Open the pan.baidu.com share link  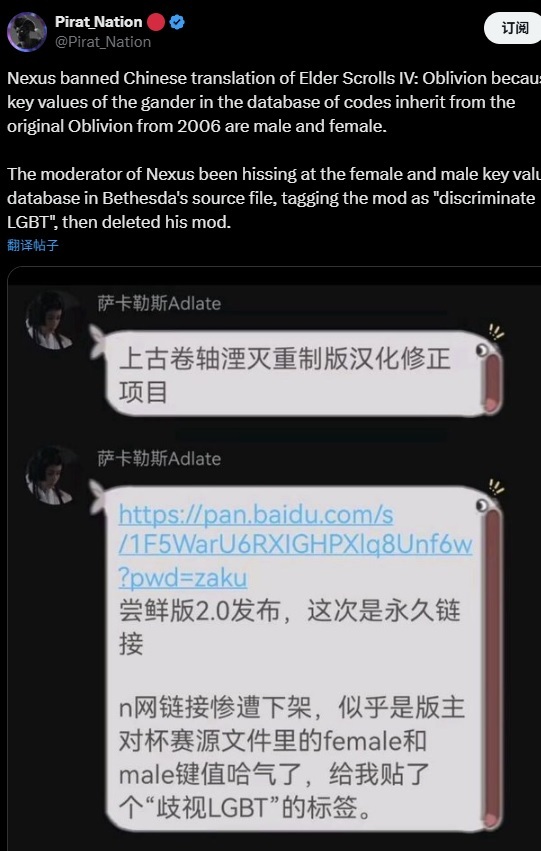[295, 547]
